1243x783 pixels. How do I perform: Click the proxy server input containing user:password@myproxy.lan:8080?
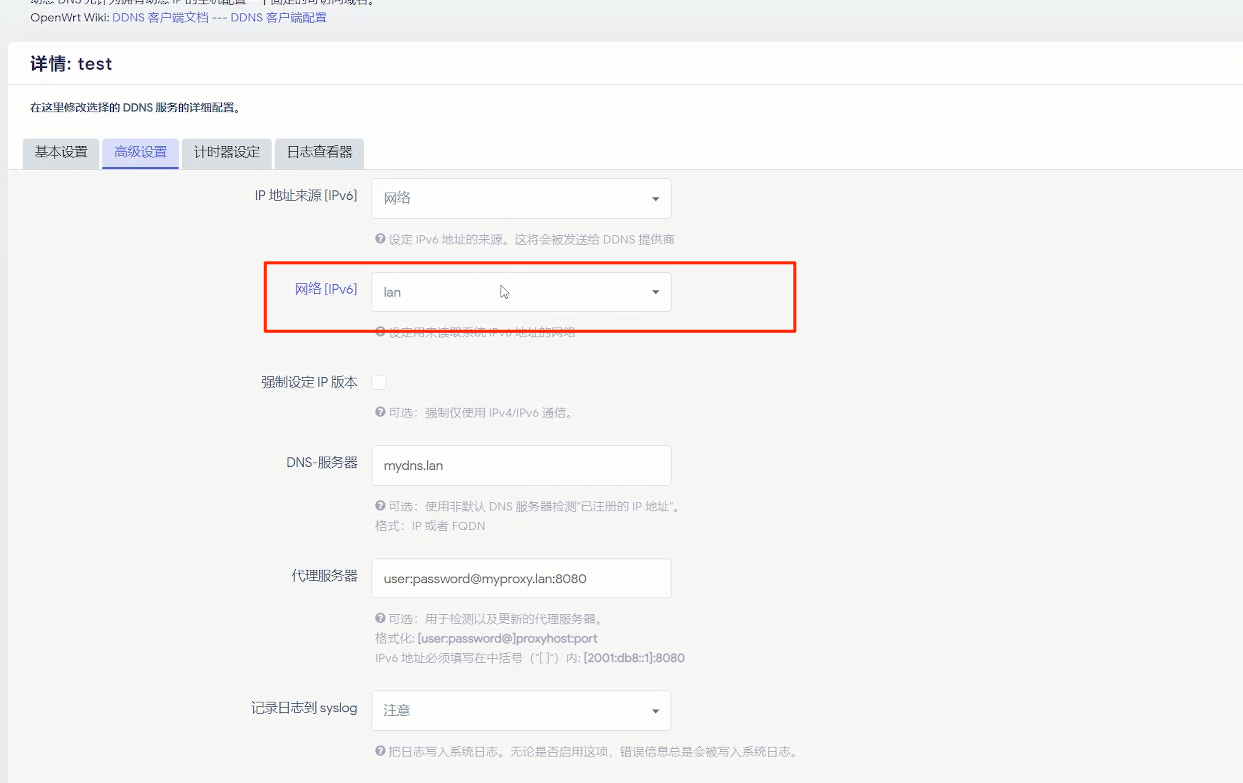[520, 578]
